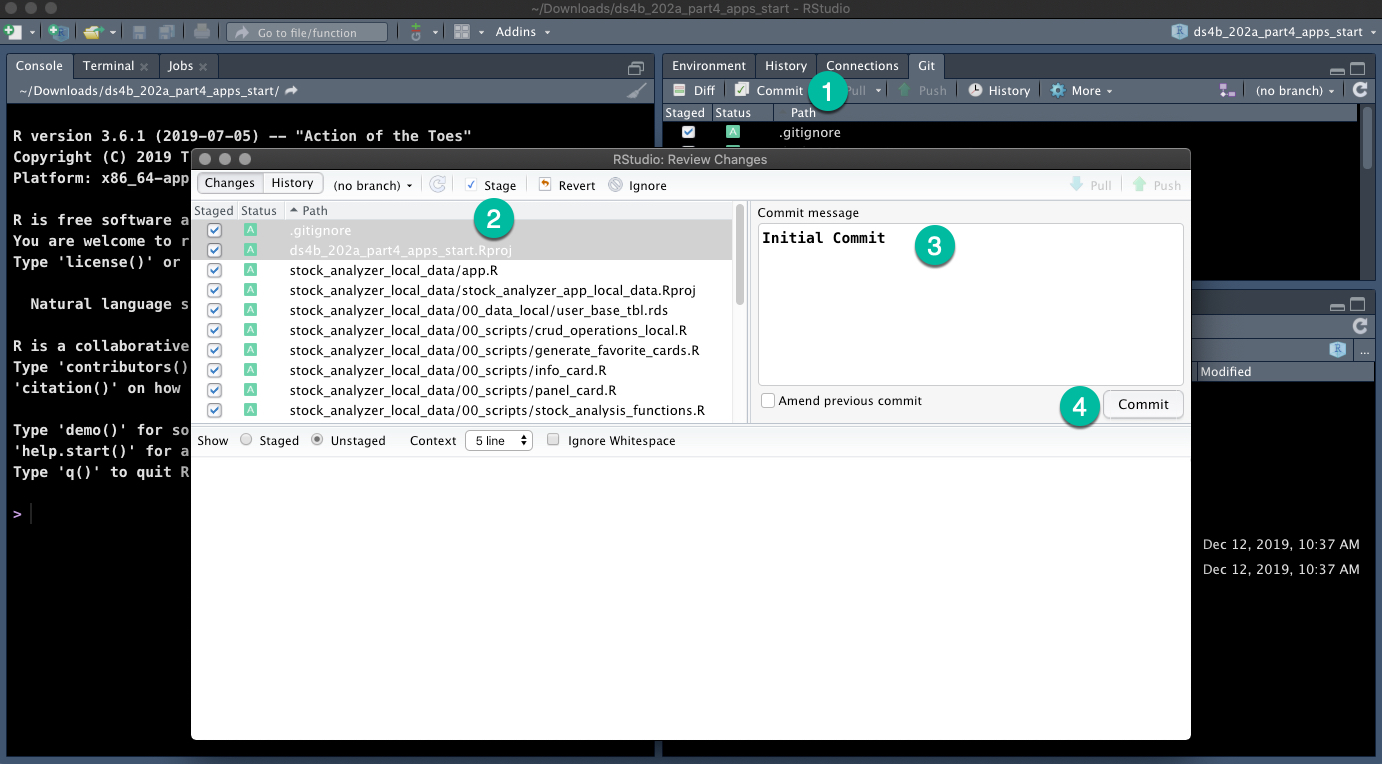Open History in the Git pane toolbar
Image resolution: width=1382 pixels, height=764 pixels.
(x=999, y=91)
